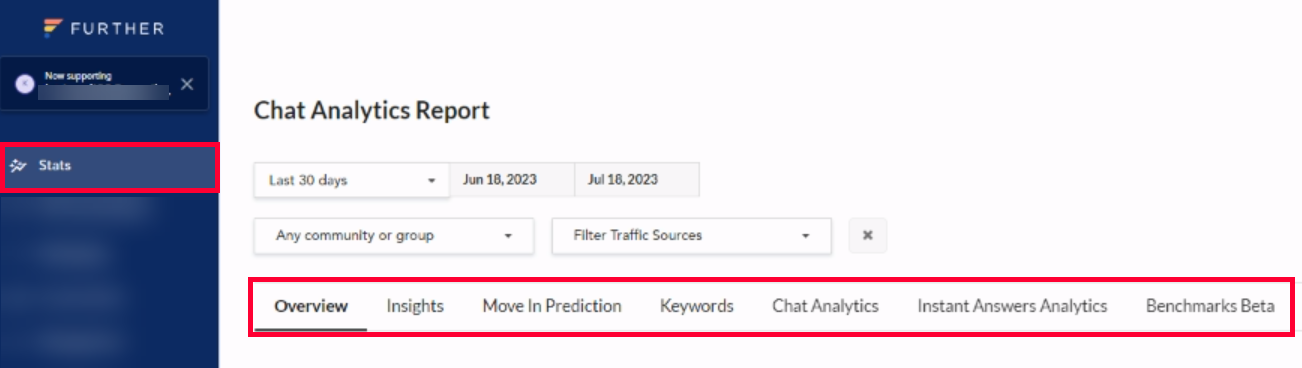Open the Any community or group dropdown
Screen dimensions: 1302x368
pos(394,236)
